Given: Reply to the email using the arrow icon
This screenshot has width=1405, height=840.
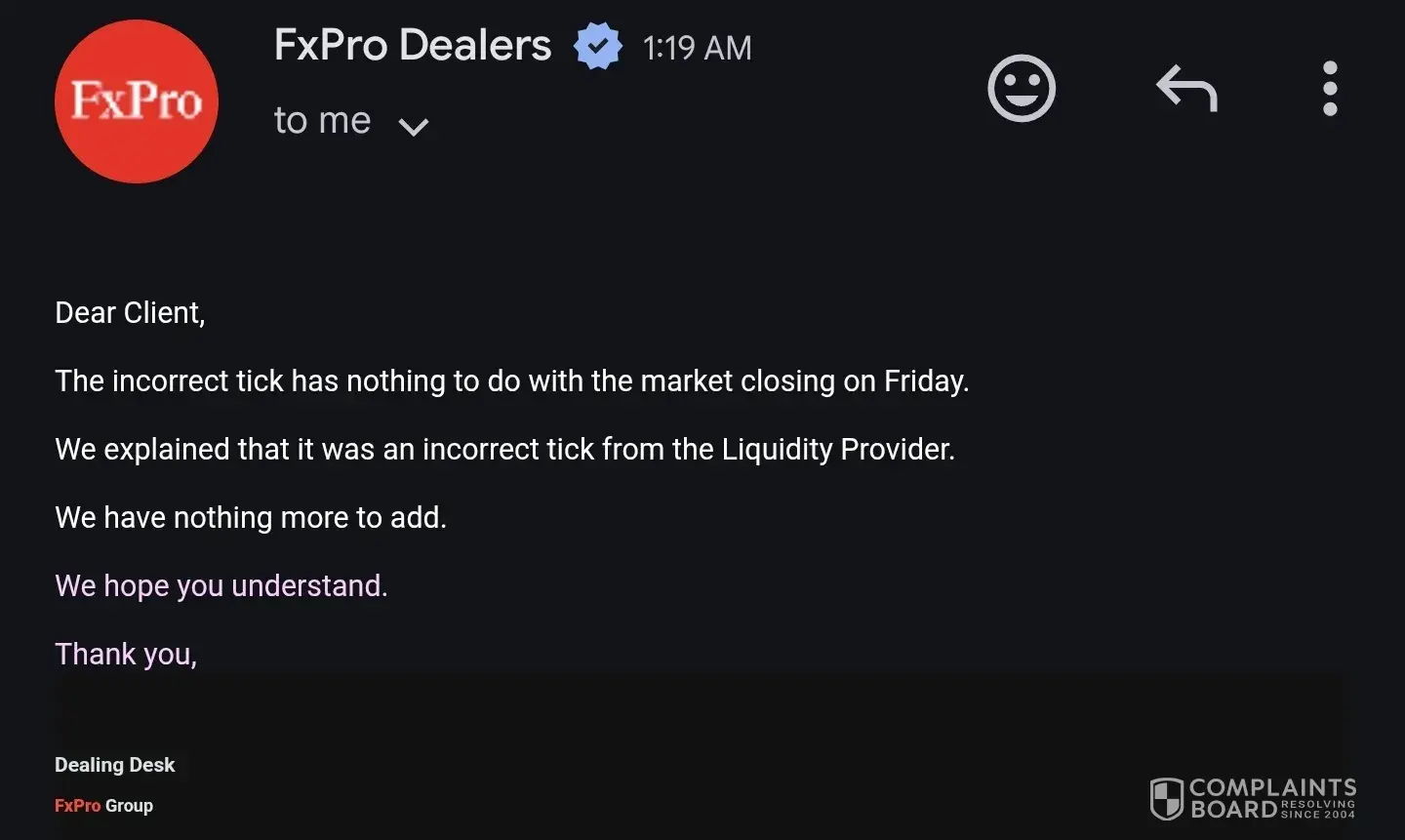Looking at the screenshot, I should 1186,89.
